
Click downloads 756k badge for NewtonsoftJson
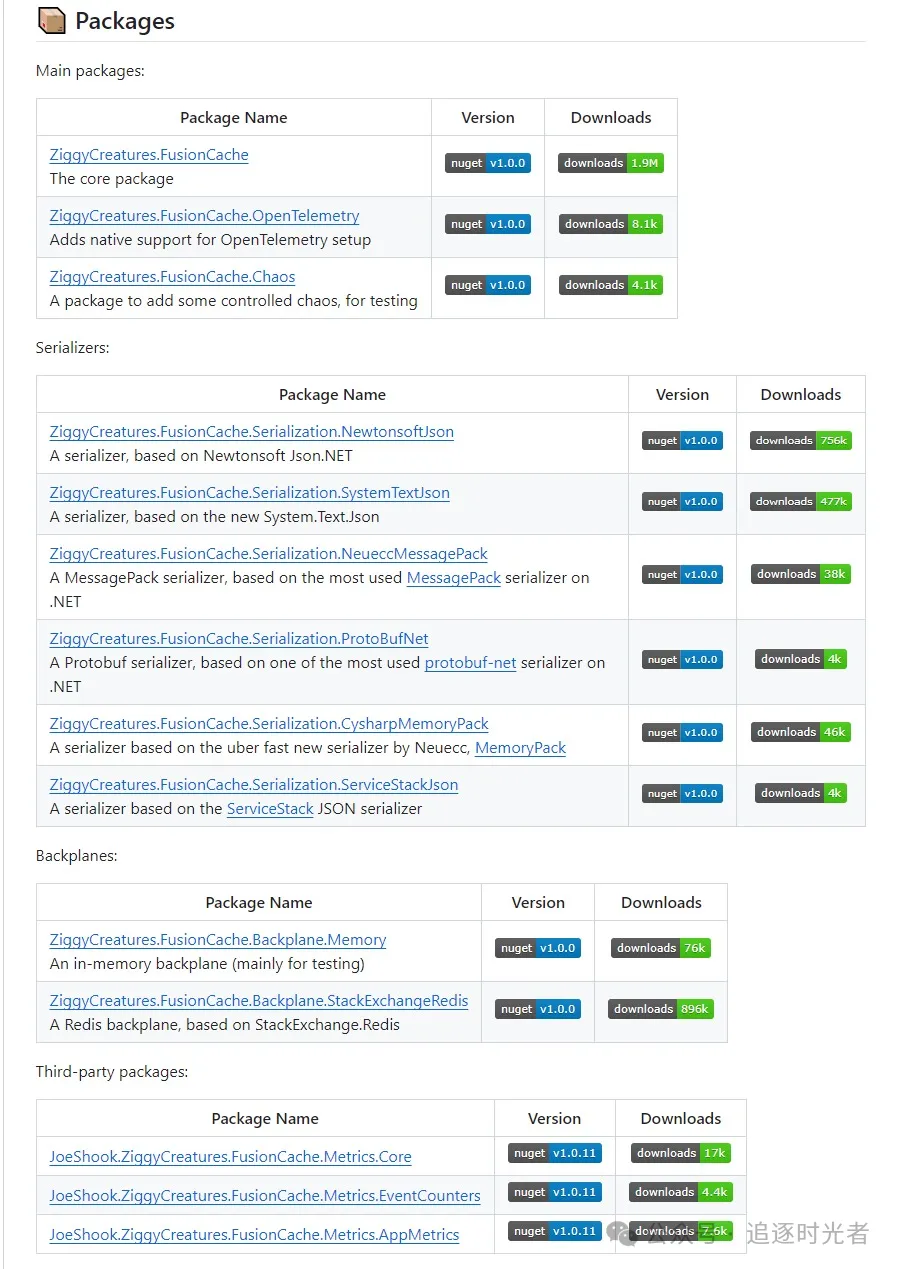[x=801, y=440]
